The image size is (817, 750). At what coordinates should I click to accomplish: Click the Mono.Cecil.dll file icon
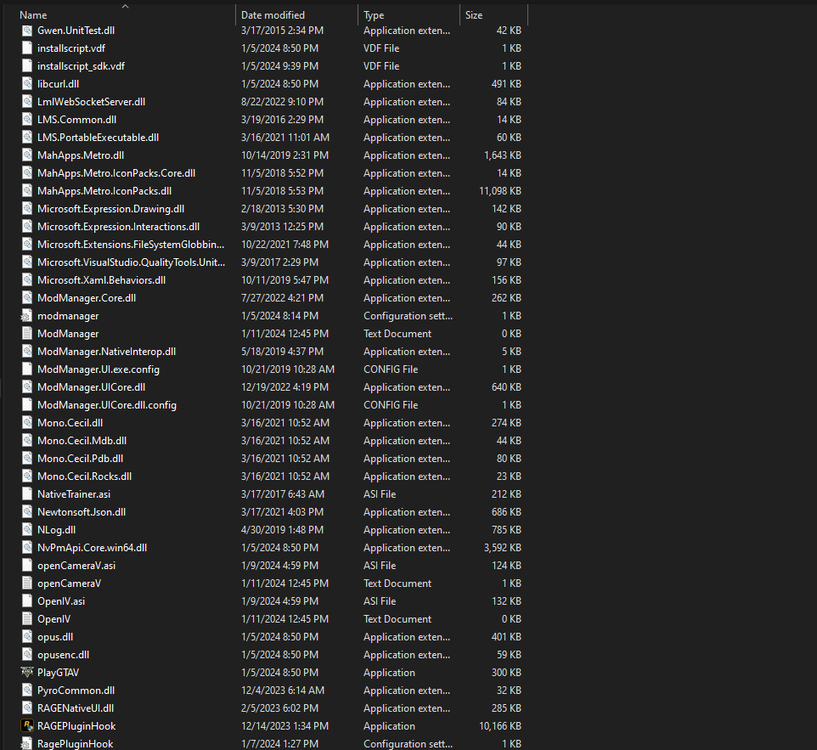click(x=27, y=422)
